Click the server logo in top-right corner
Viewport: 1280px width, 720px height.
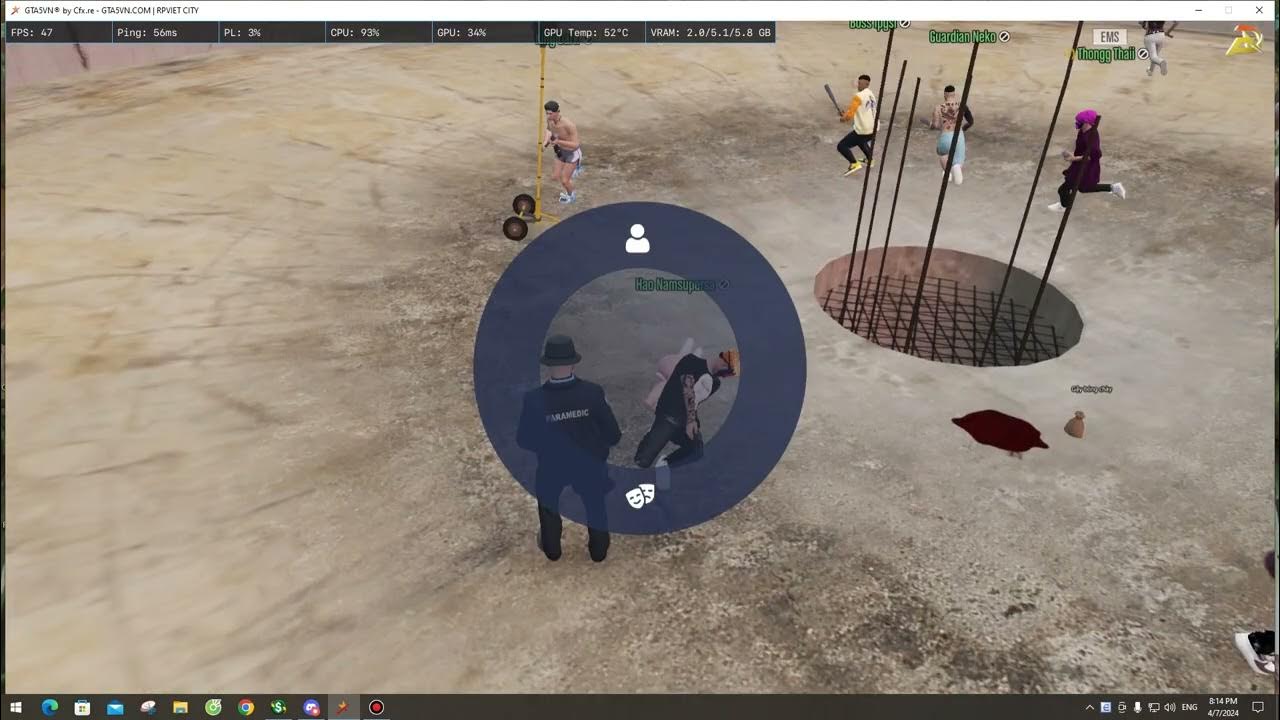point(1245,38)
